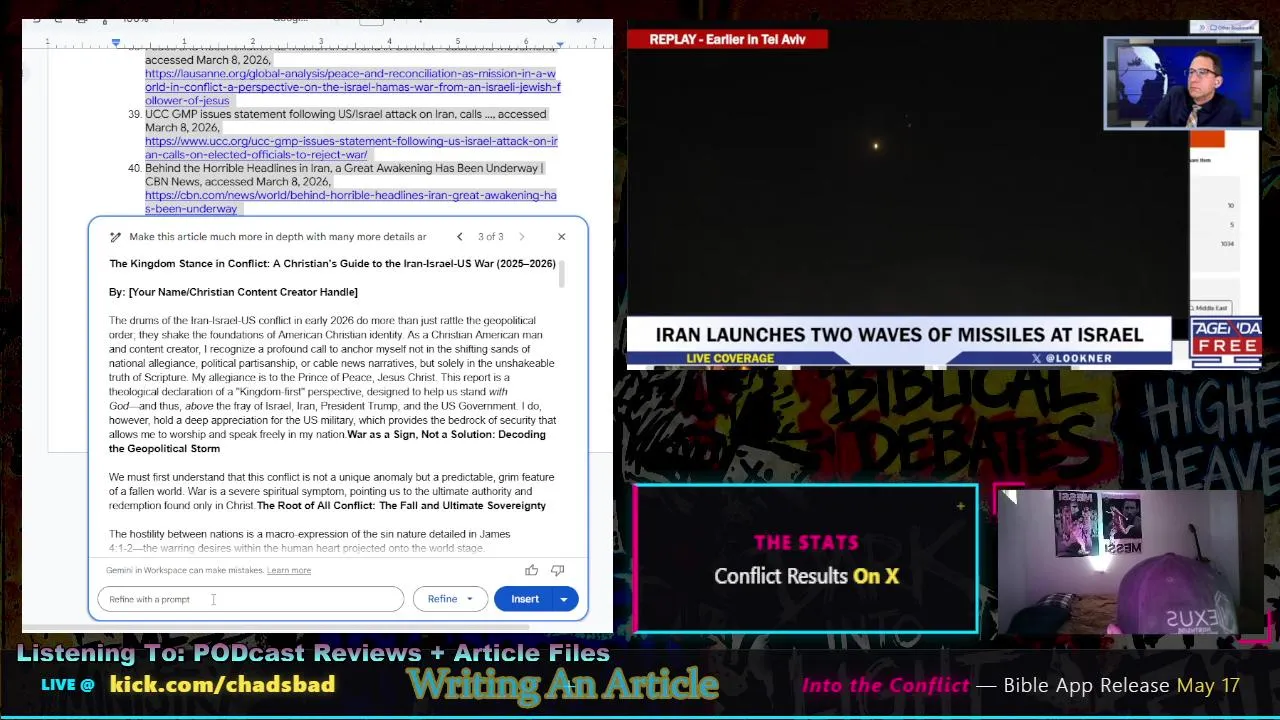Click the left indent marker on ruler

point(116,43)
